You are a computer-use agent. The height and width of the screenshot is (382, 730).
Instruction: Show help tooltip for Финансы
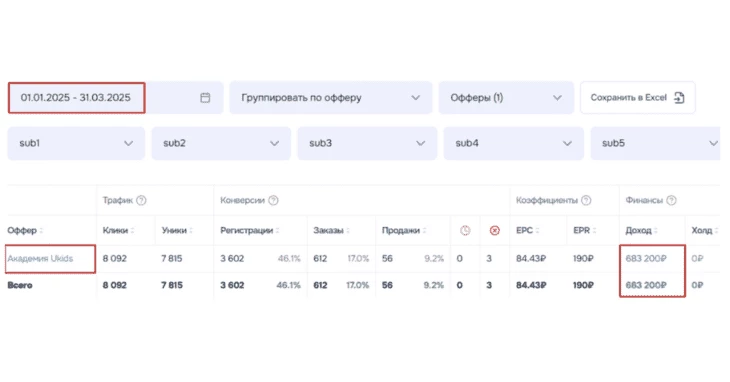[x=671, y=201]
